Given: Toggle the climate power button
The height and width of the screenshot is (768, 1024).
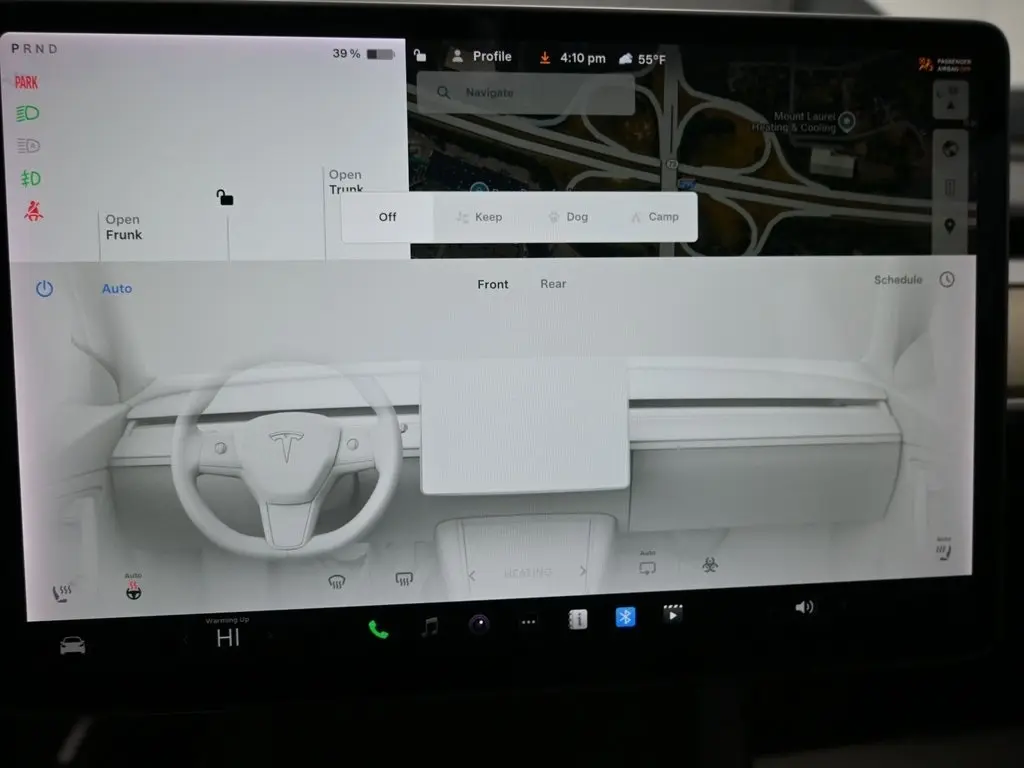Looking at the screenshot, I should [44, 289].
